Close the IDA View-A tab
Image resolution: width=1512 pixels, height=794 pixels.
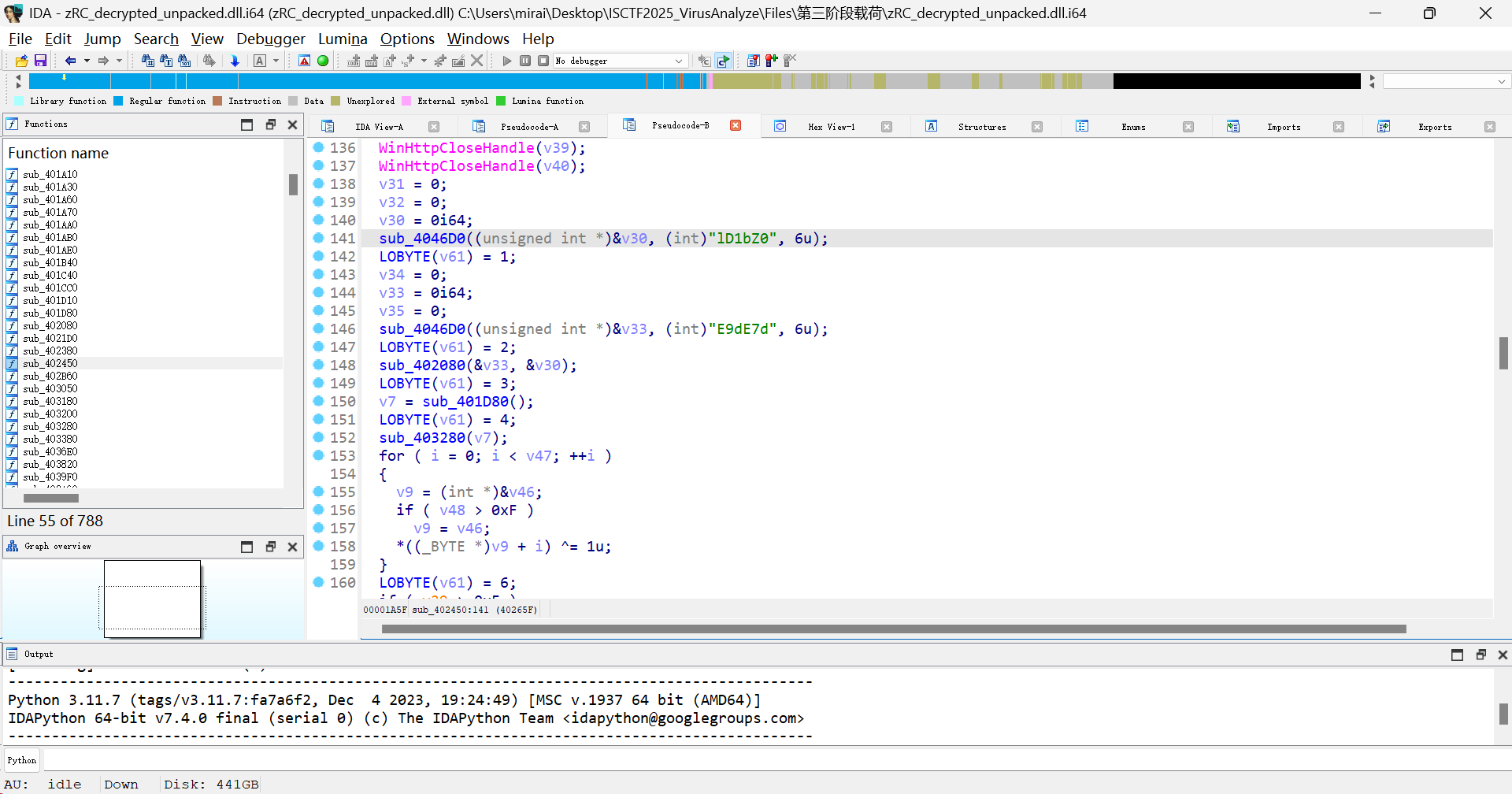click(x=434, y=127)
